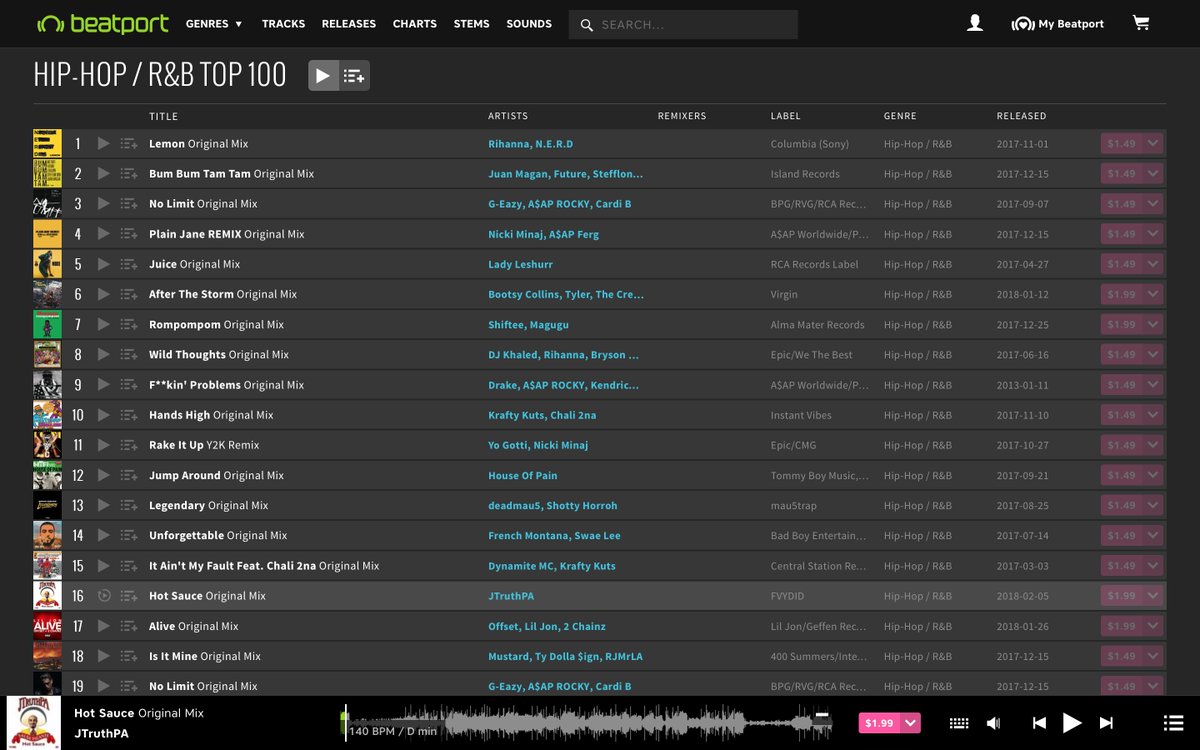Go to the Beatport home logo

103,23
